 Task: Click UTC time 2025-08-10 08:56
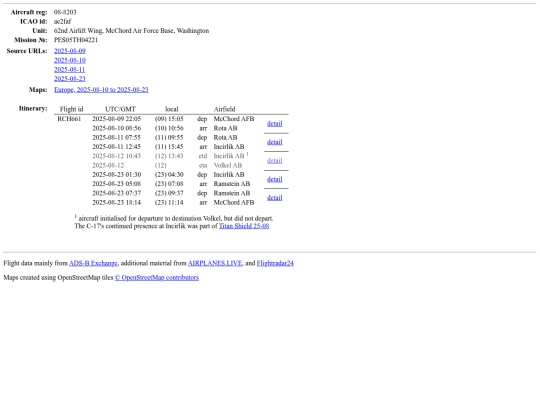(116, 128)
